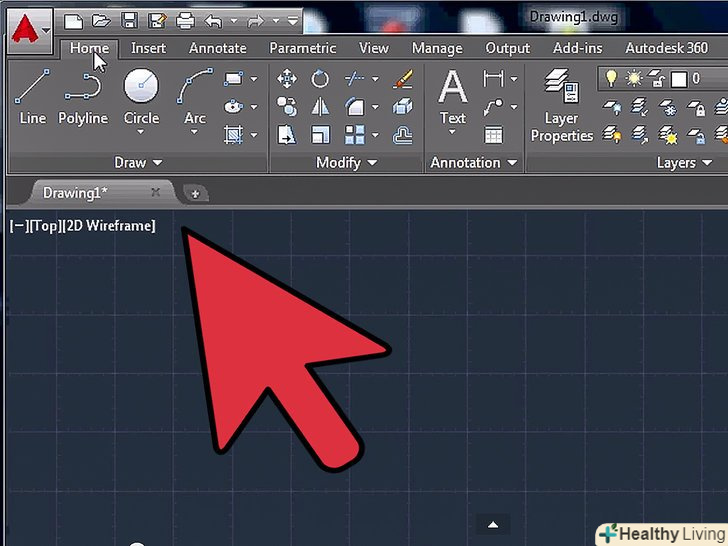Open the AutoCAD application menu button

[x=30, y=30]
